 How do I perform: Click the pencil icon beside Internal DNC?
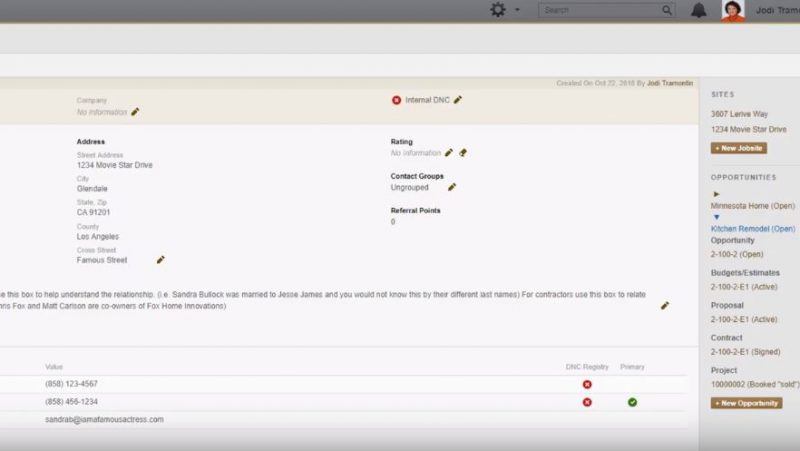tap(458, 100)
